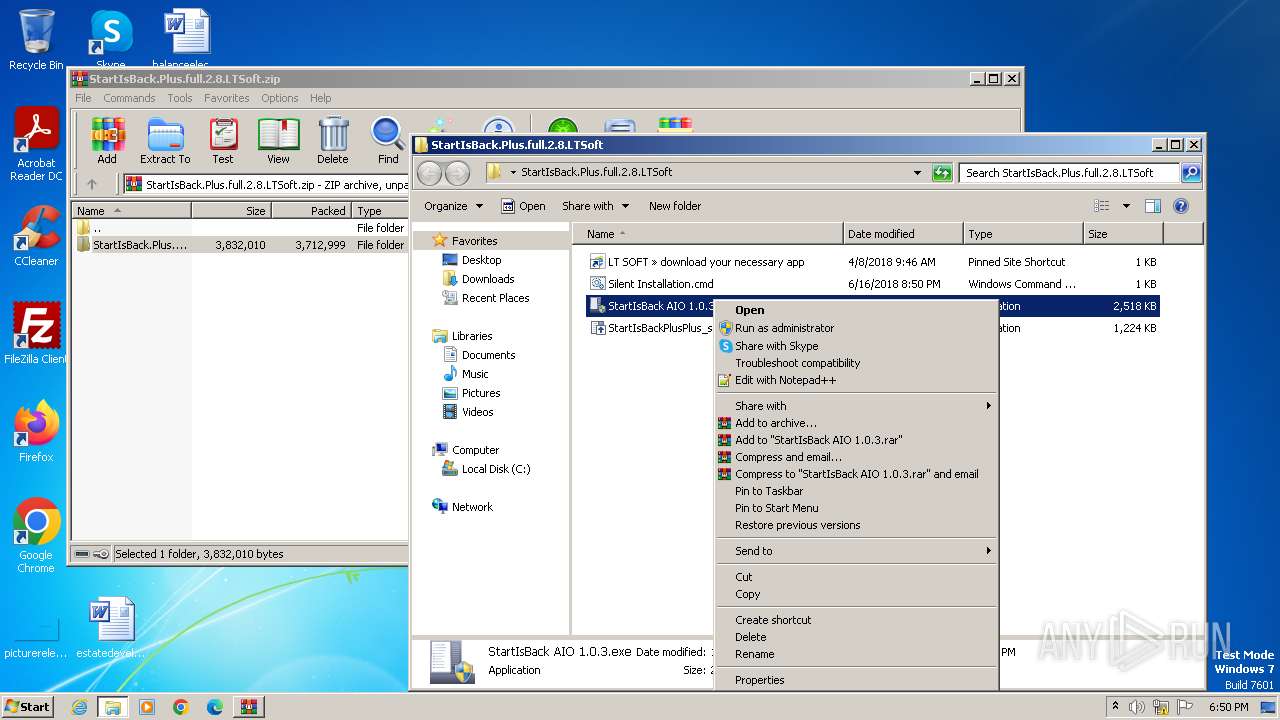This screenshot has width=1280, height=720.
Task: Open WinRAR Options menu
Action: point(280,98)
